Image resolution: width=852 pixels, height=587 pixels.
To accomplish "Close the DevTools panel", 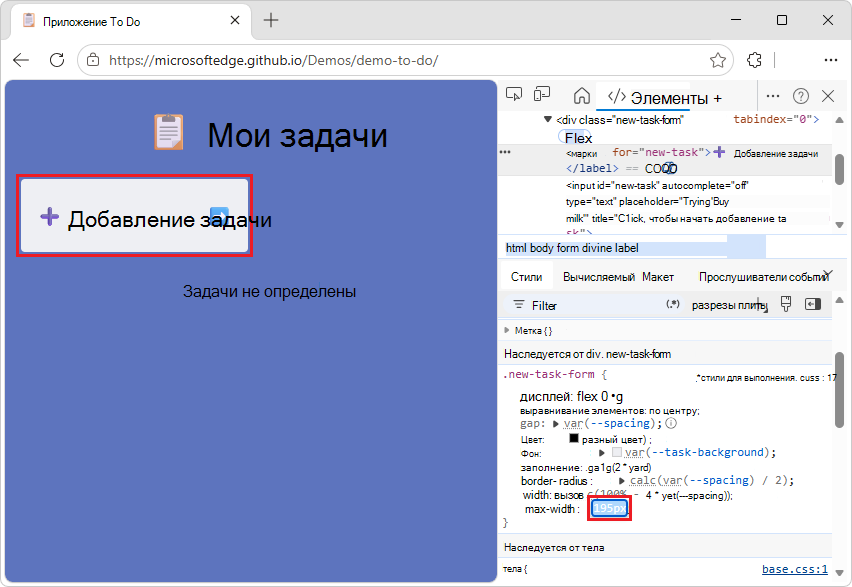I will point(828,96).
